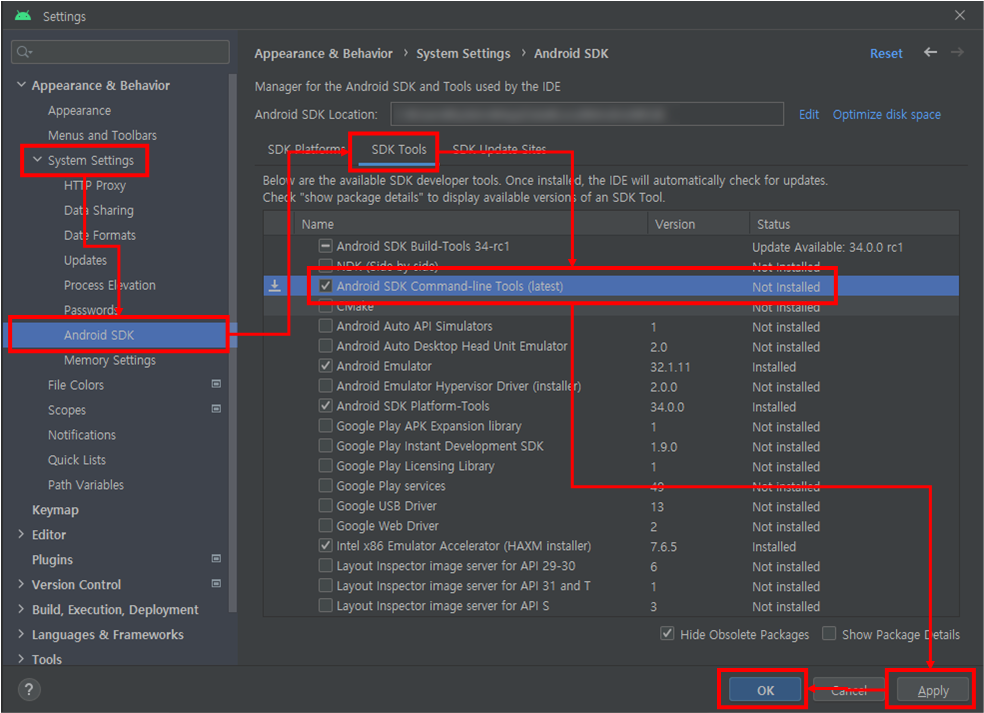
Task: Disable Hide Obsolete Packages
Action: [668, 634]
